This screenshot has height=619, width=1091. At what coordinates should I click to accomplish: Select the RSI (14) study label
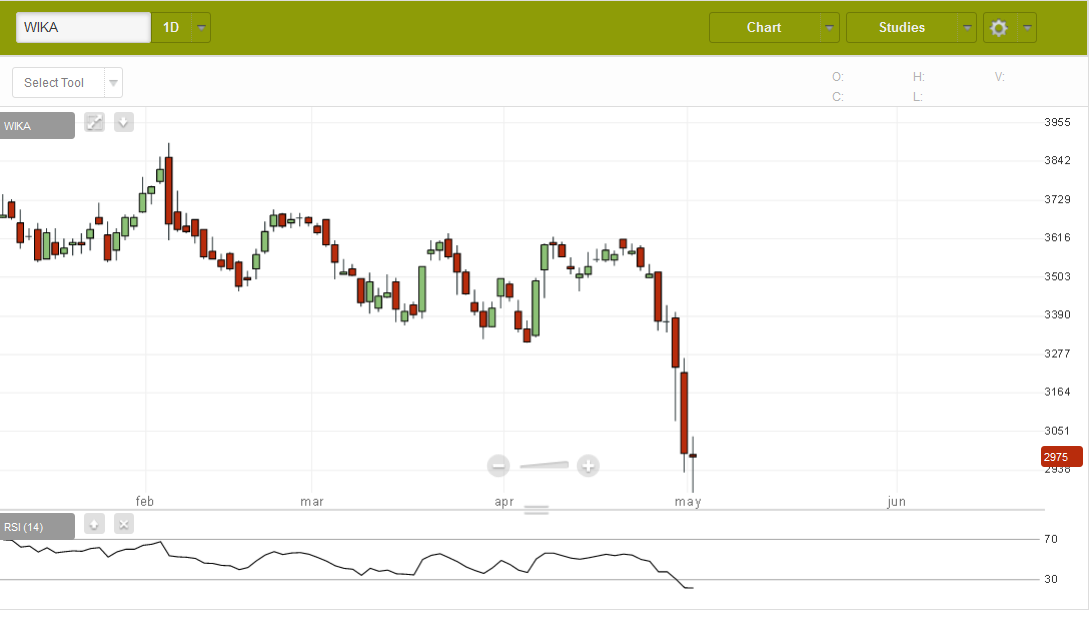point(36,527)
